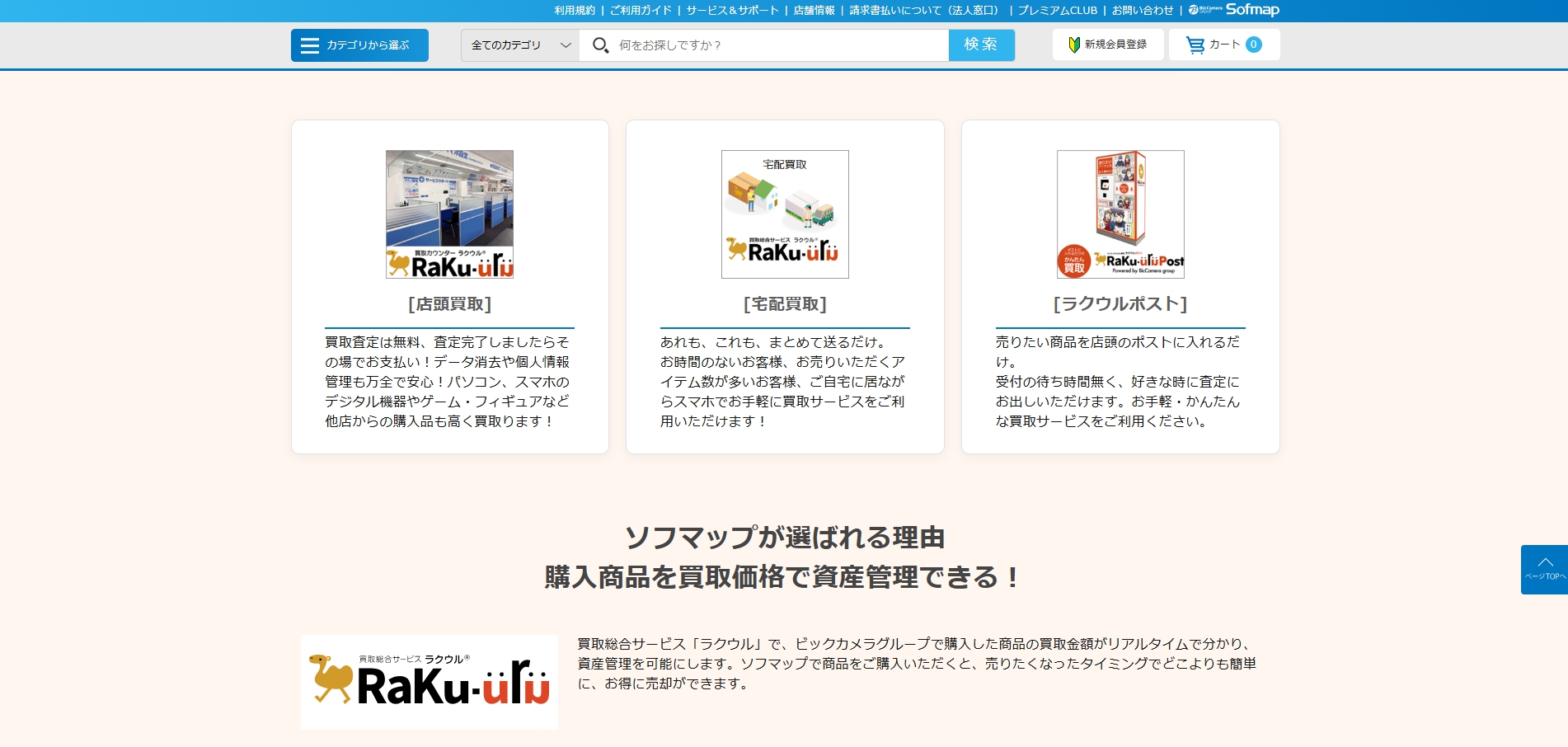Click the 売りたい商品を店頭のポスト text
This screenshot has width=1568, height=747.
coord(1119,382)
